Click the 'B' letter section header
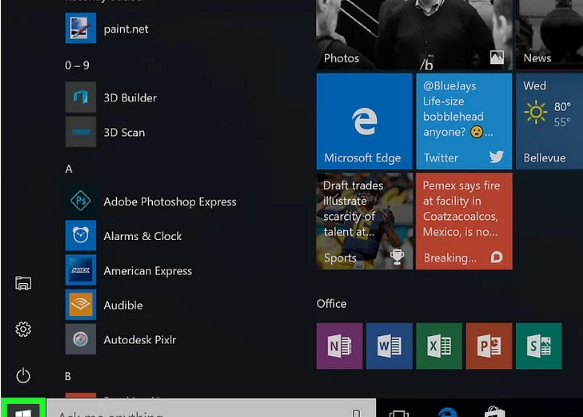Screen dimensions: 583x417 pos(68,376)
